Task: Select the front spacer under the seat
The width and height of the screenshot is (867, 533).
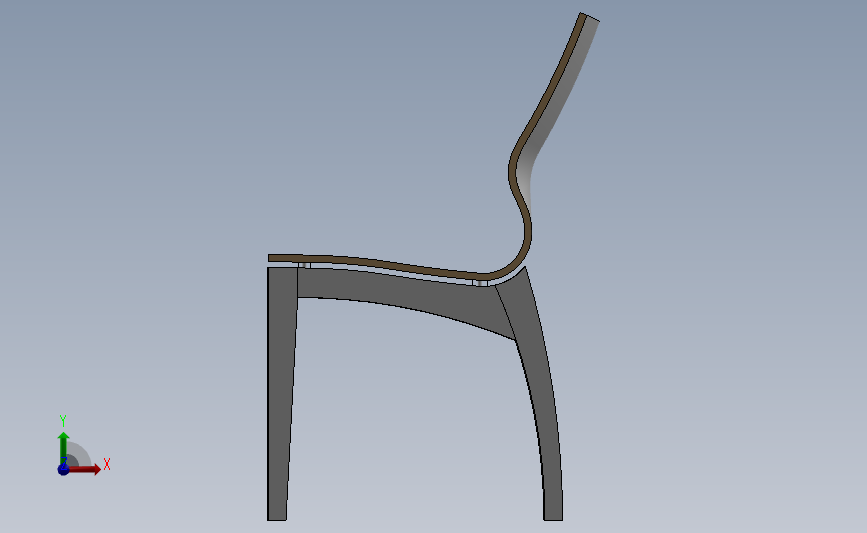Action: pos(305,265)
